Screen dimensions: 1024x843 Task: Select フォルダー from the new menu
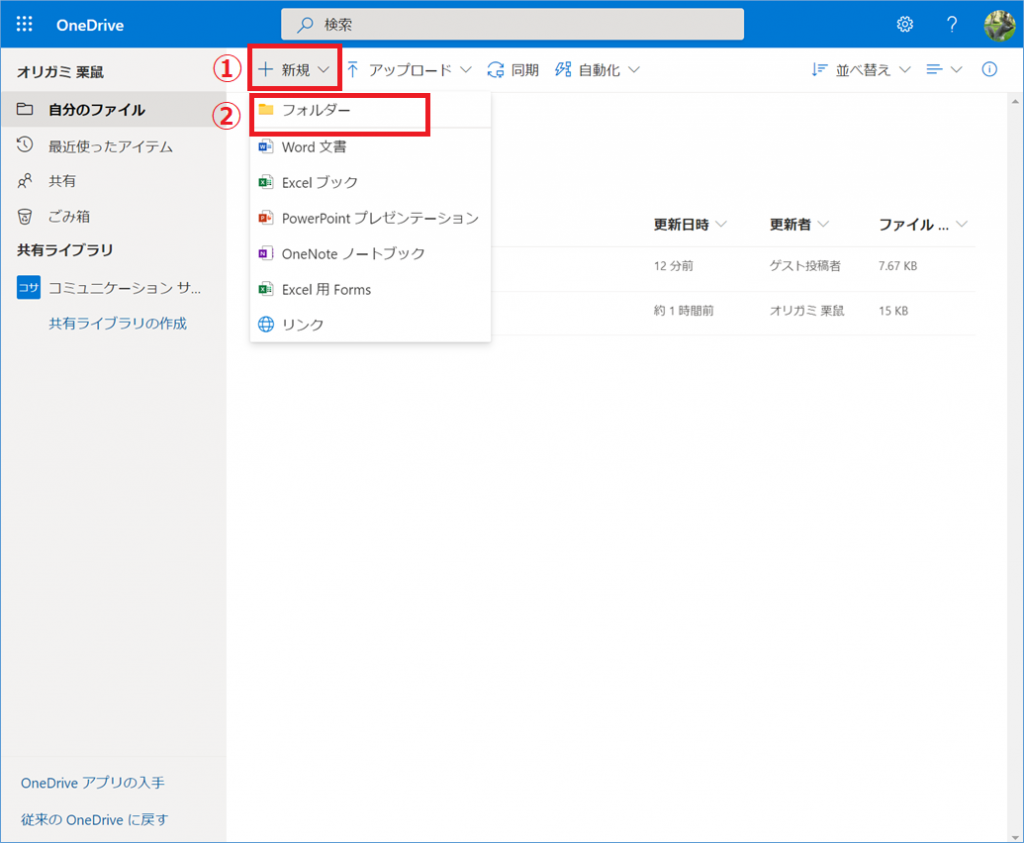click(370, 110)
